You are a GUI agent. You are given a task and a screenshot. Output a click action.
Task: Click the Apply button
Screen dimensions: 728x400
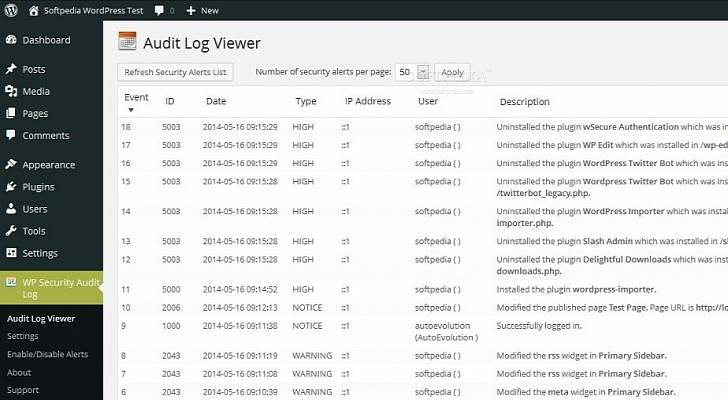pos(452,72)
